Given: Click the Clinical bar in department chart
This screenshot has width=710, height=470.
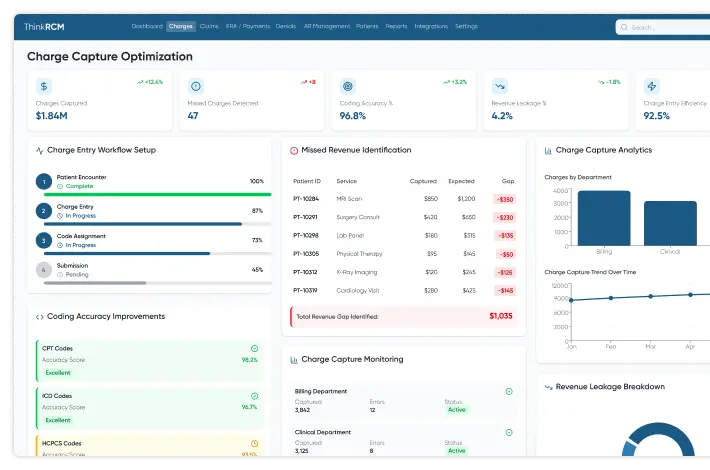Looking at the screenshot, I should (x=670, y=223).
